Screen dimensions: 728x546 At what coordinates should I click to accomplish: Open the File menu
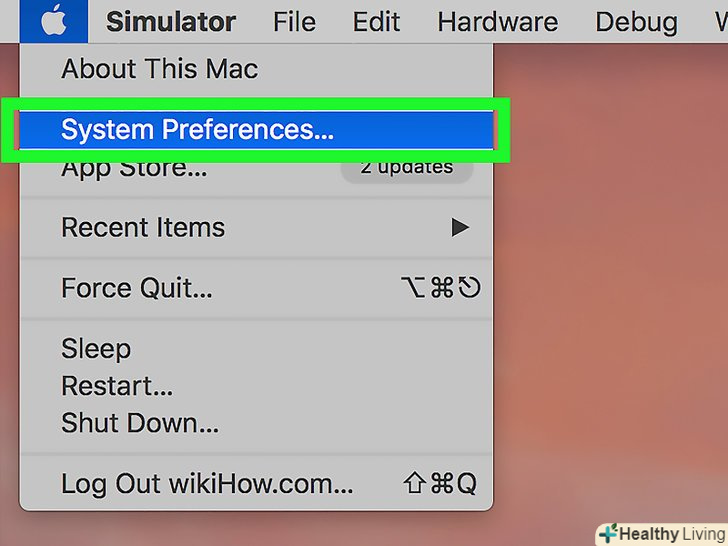293,21
